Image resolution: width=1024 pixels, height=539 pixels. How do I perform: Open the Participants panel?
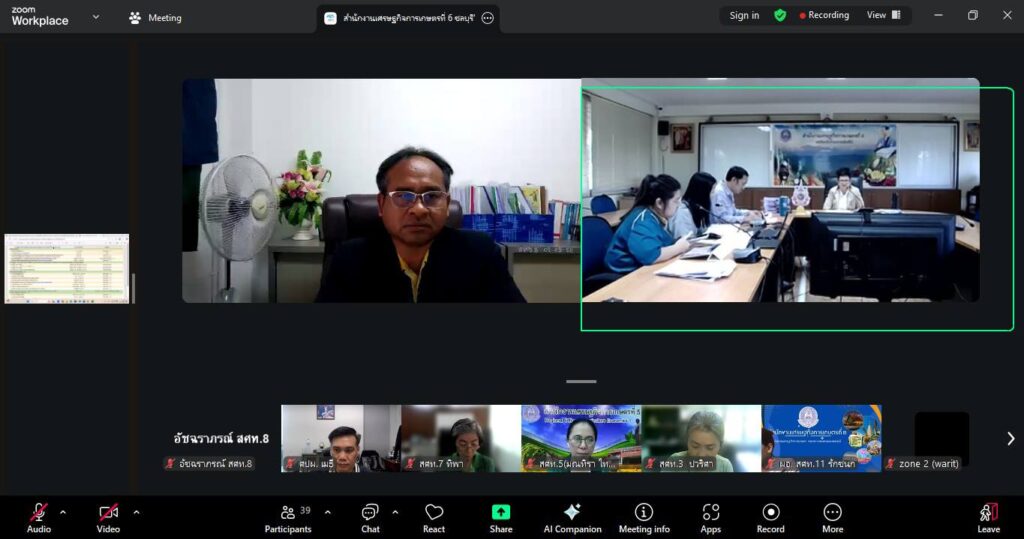point(288,517)
